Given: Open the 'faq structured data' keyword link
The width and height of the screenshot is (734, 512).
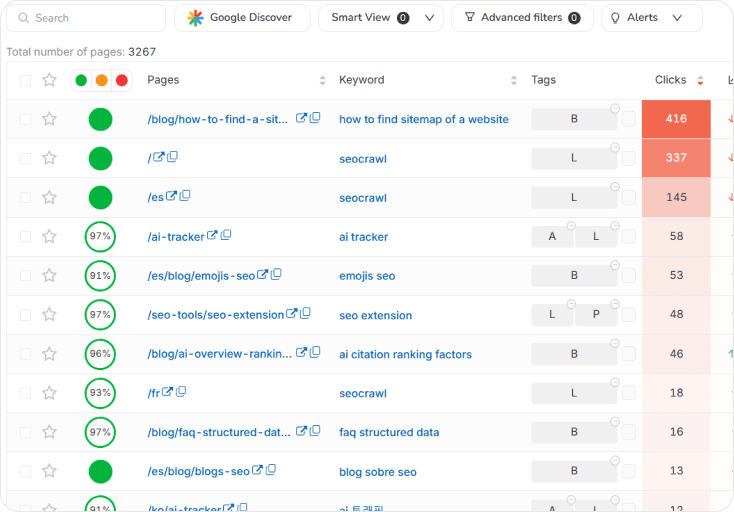Looking at the screenshot, I should coord(389,432).
